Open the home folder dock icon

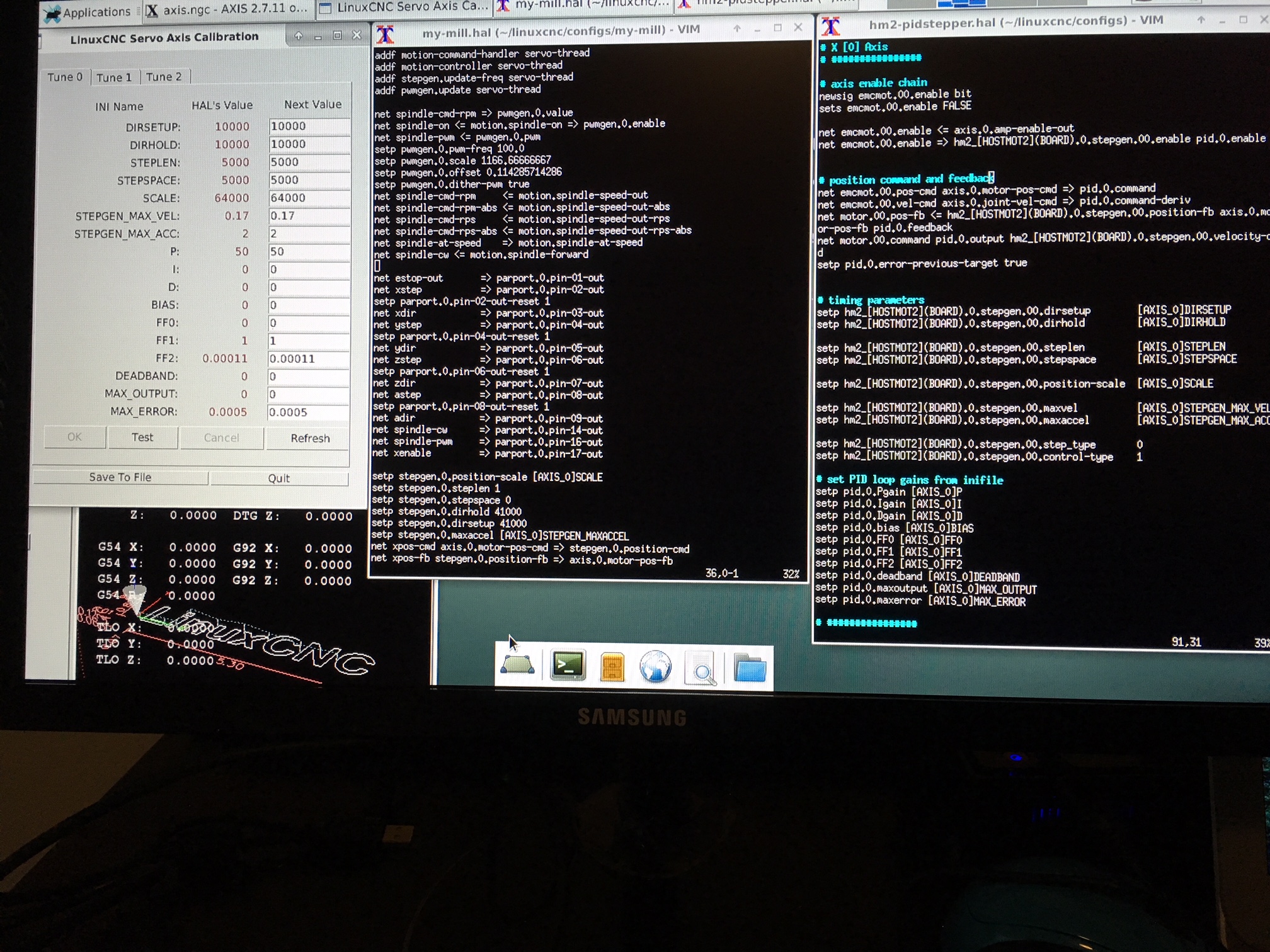click(x=750, y=669)
